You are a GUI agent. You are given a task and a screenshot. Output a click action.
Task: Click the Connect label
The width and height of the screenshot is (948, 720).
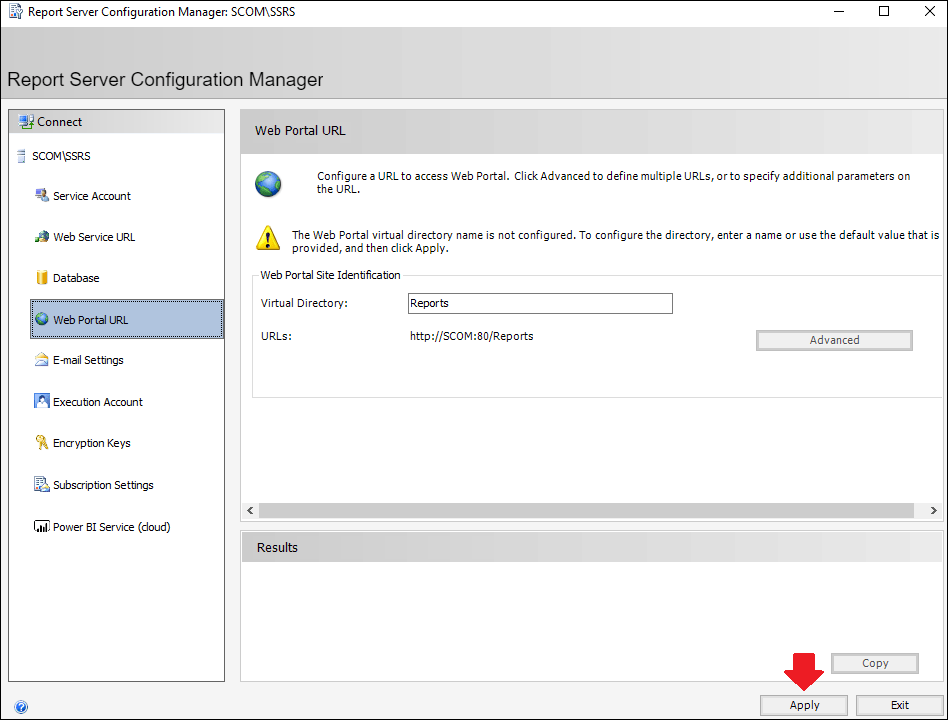pos(59,122)
